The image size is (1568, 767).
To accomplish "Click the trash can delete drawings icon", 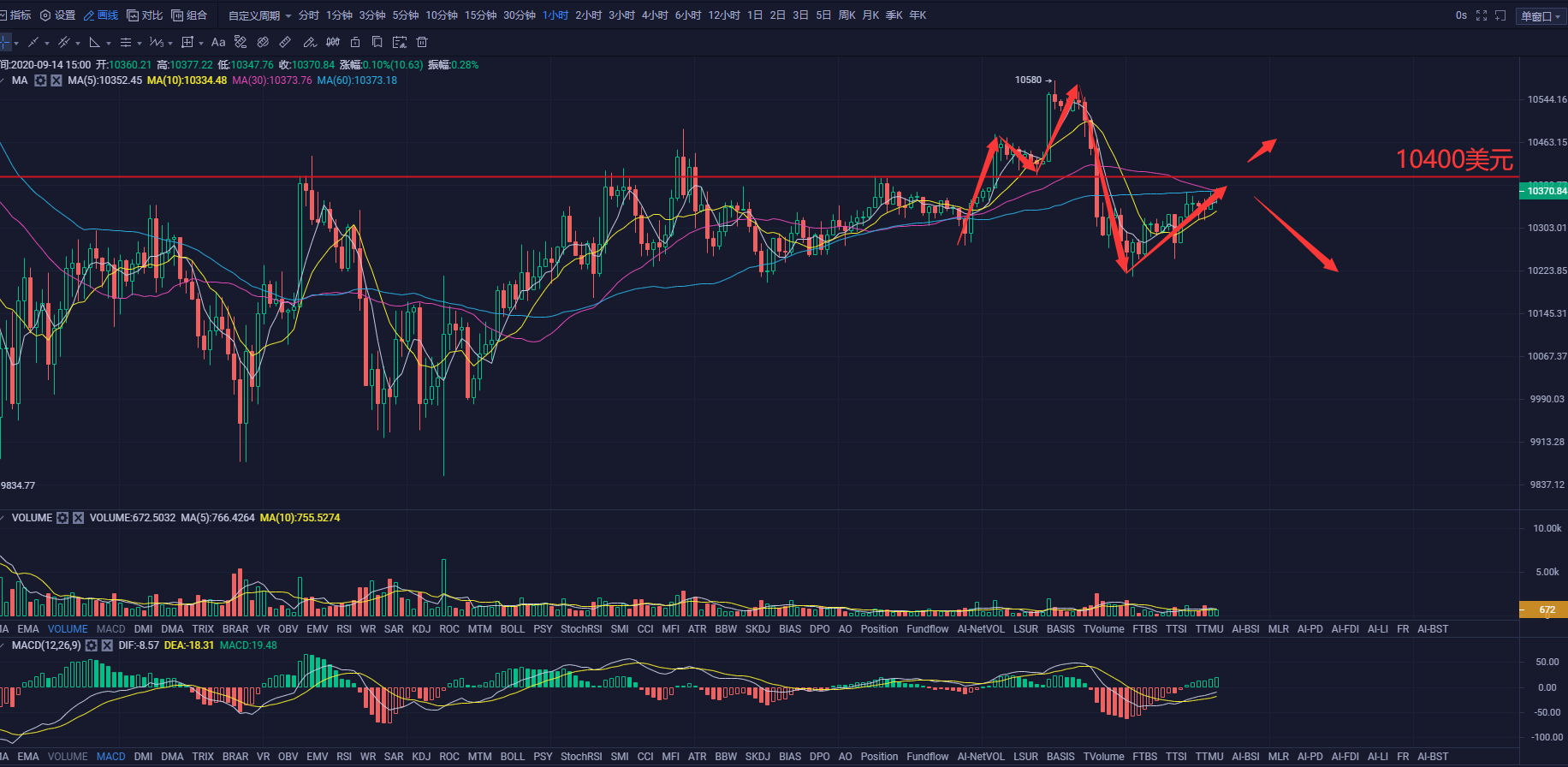I will click(x=421, y=42).
